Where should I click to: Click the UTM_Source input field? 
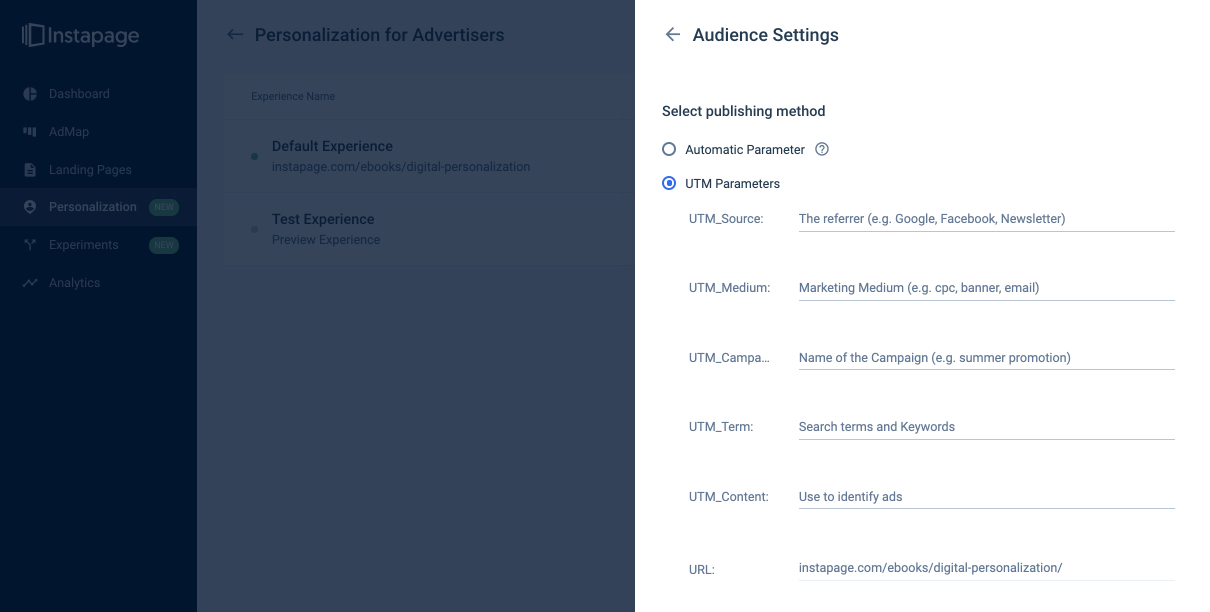985,219
